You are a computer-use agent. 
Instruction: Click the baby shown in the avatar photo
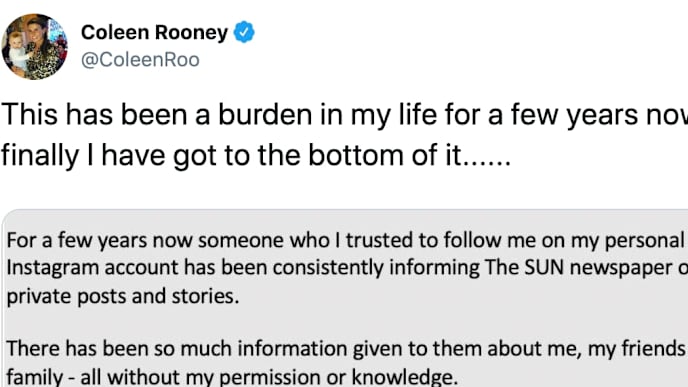point(16,51)
